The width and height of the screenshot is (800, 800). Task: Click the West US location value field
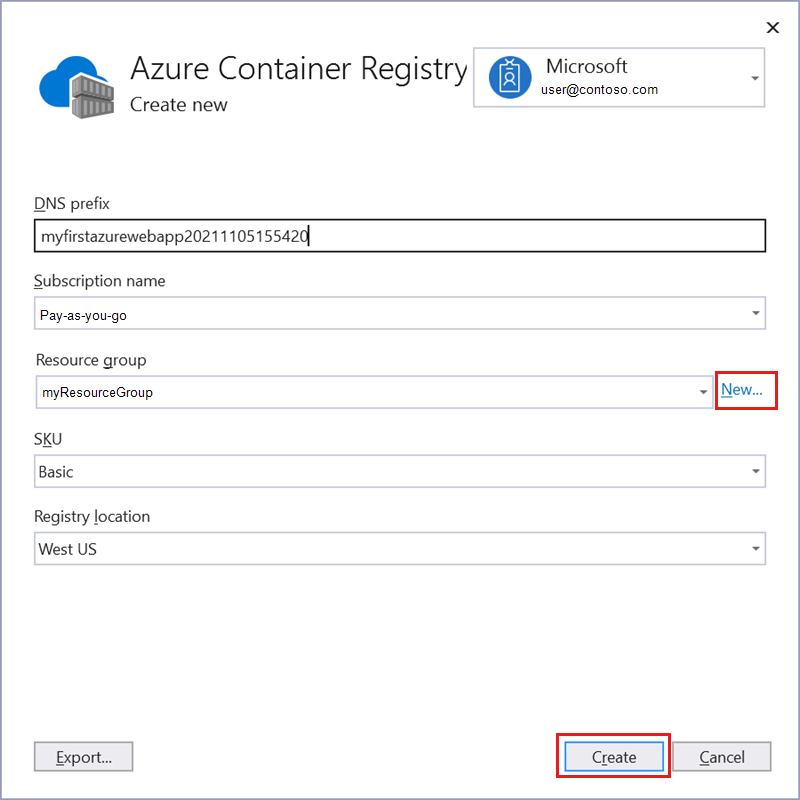click(x=300, y=548)
